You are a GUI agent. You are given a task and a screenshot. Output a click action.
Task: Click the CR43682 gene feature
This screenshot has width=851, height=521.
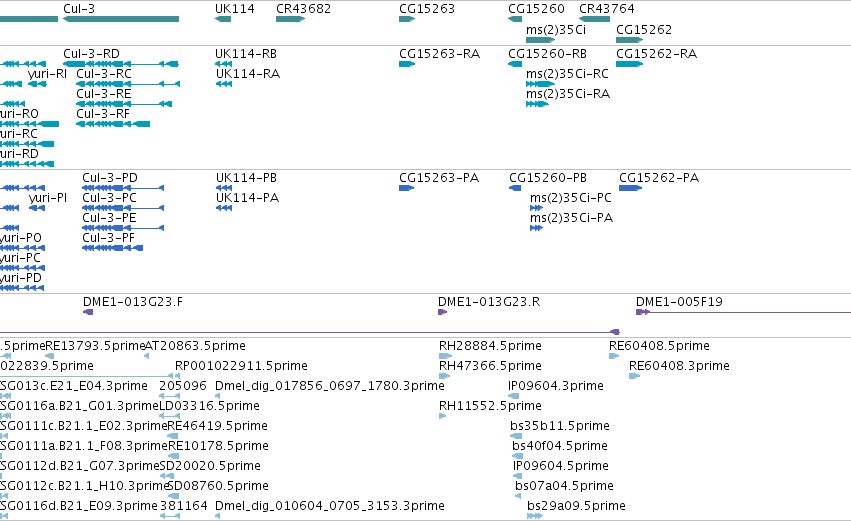click(x=290, y=19)
